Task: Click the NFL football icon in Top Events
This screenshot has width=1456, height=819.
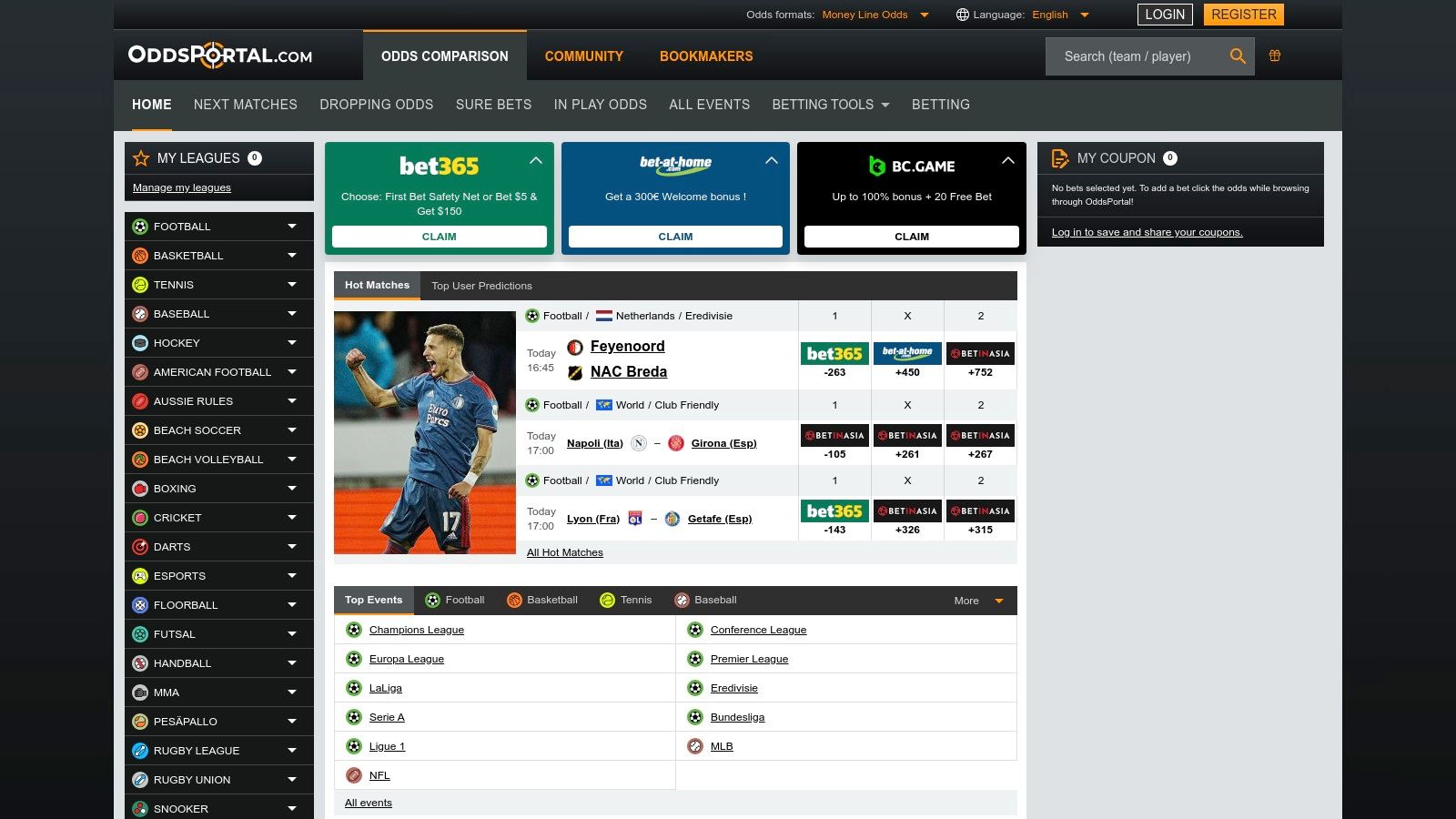Action: pos(354,775)
